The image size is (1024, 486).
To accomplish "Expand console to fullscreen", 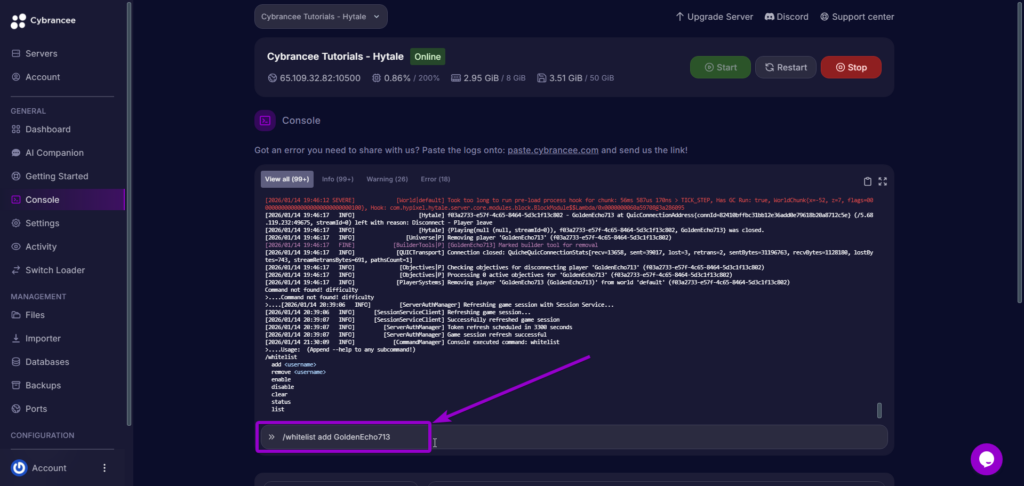I will click(881, 181).
